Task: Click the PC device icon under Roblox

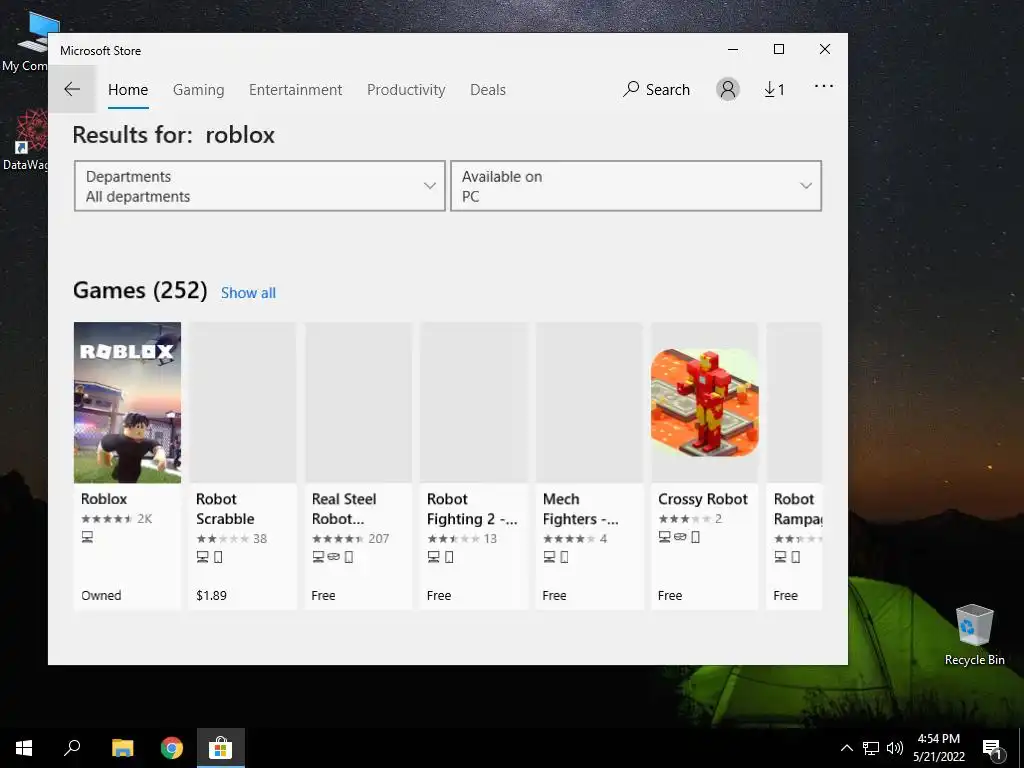Action: pos(87,537)
